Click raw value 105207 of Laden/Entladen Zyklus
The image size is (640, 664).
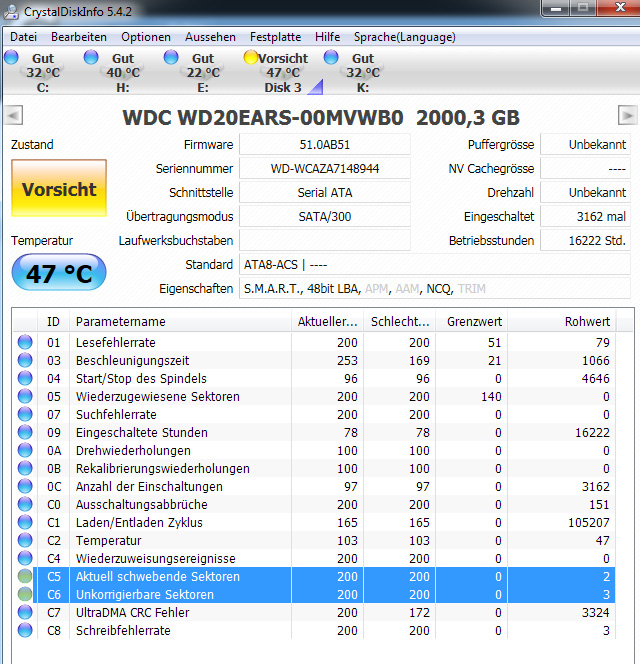589,523
